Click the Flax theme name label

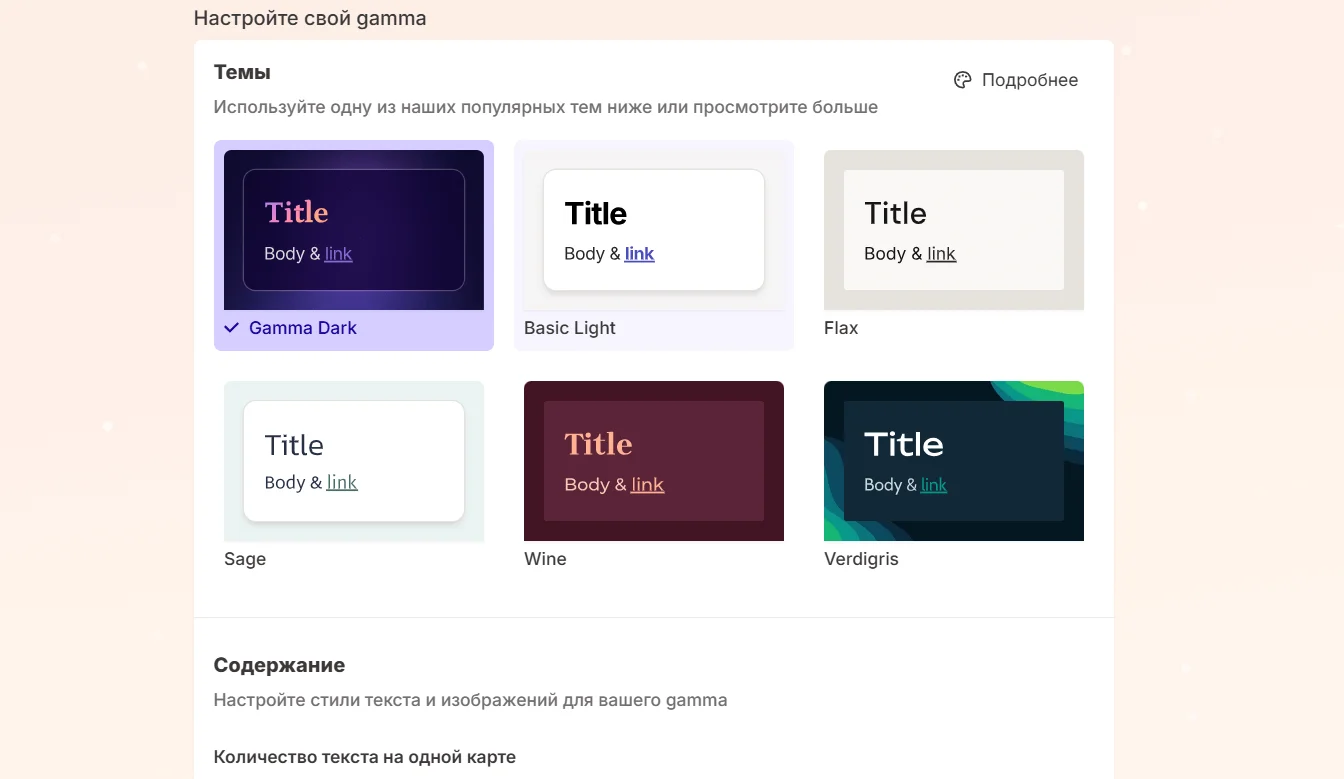(x=841, y=328)
